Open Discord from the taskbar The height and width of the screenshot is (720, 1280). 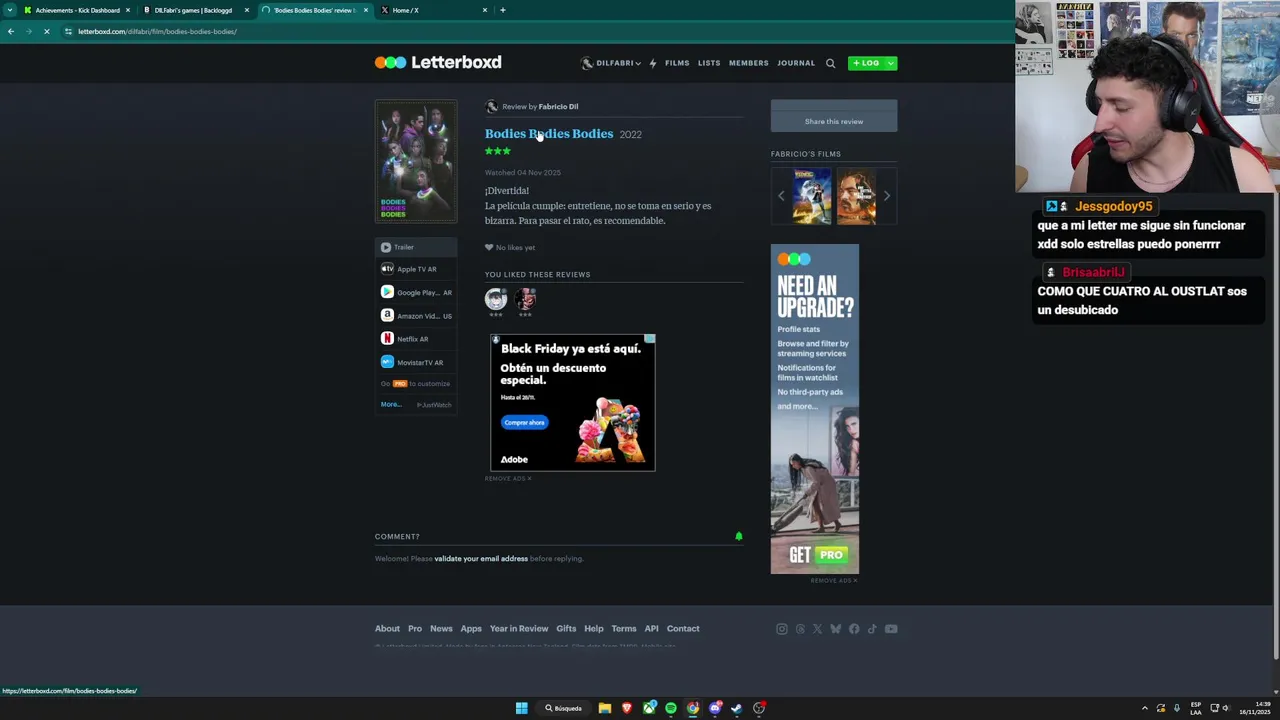tap(715, 708)
